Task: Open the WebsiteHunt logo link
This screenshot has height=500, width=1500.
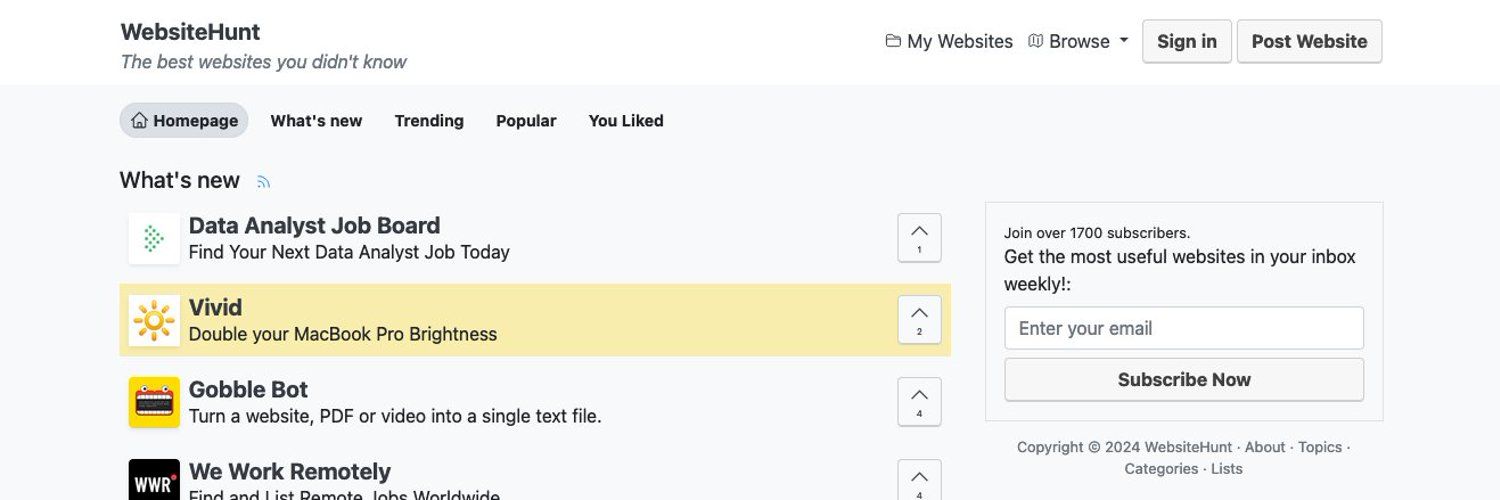Action: (190, 32)
